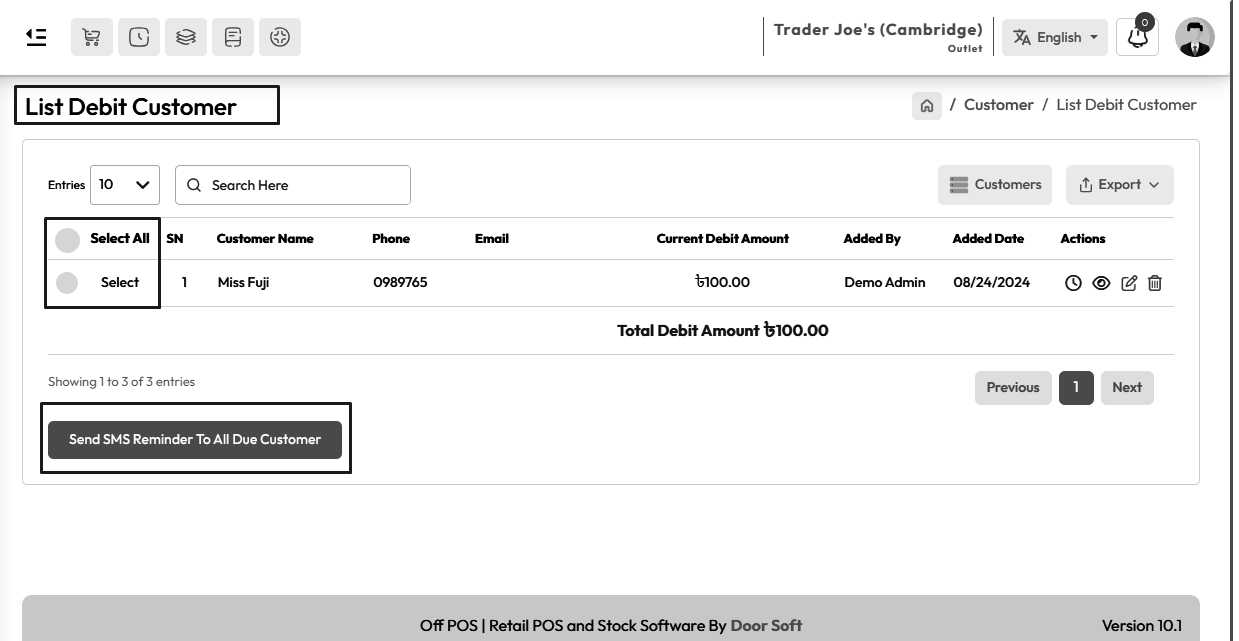
Task: Open the stacked layers icon
Action: pyautogui.click(x=185, y=37)
